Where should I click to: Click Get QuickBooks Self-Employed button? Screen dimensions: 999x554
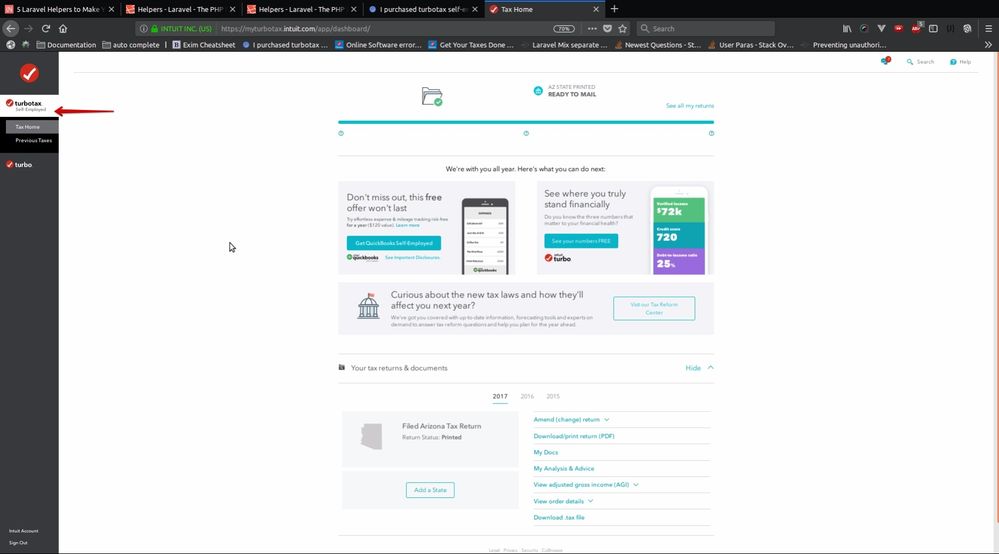pyautogui.click(x=394, y=243)
